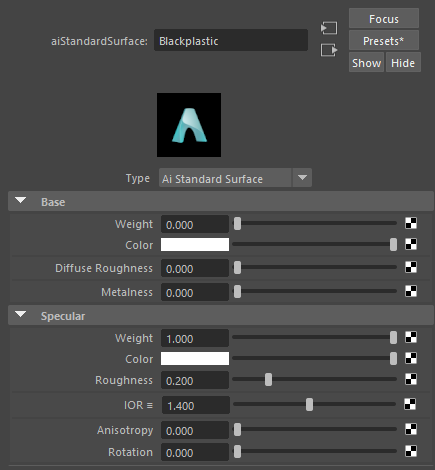Click the Show button

coord(366,62)
